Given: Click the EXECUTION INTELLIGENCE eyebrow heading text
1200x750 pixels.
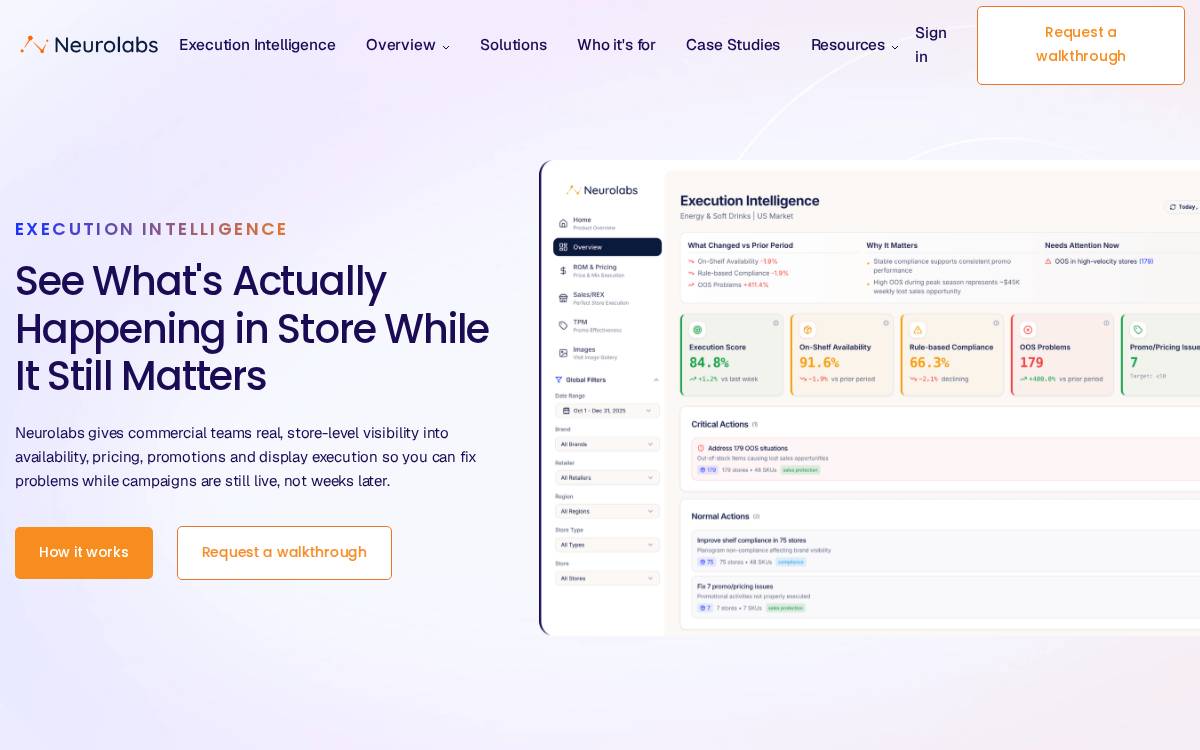Looking at the screenshot, I should [x=151, y=229].
